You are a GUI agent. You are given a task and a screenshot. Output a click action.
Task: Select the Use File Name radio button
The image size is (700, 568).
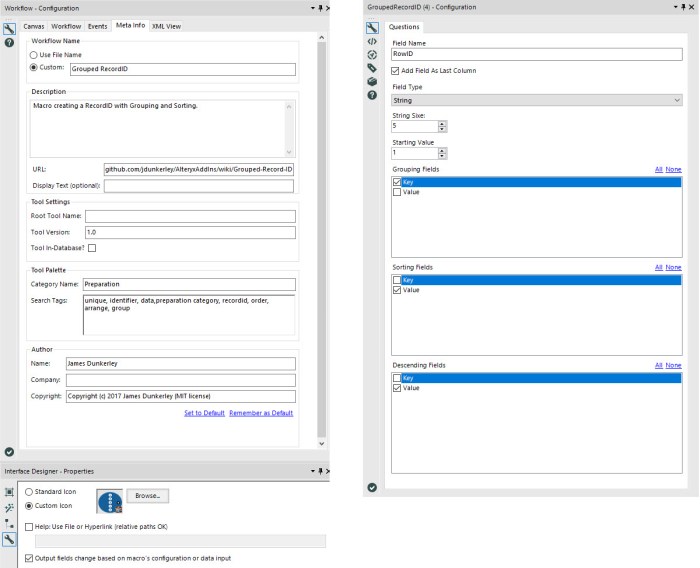point(34,53)
